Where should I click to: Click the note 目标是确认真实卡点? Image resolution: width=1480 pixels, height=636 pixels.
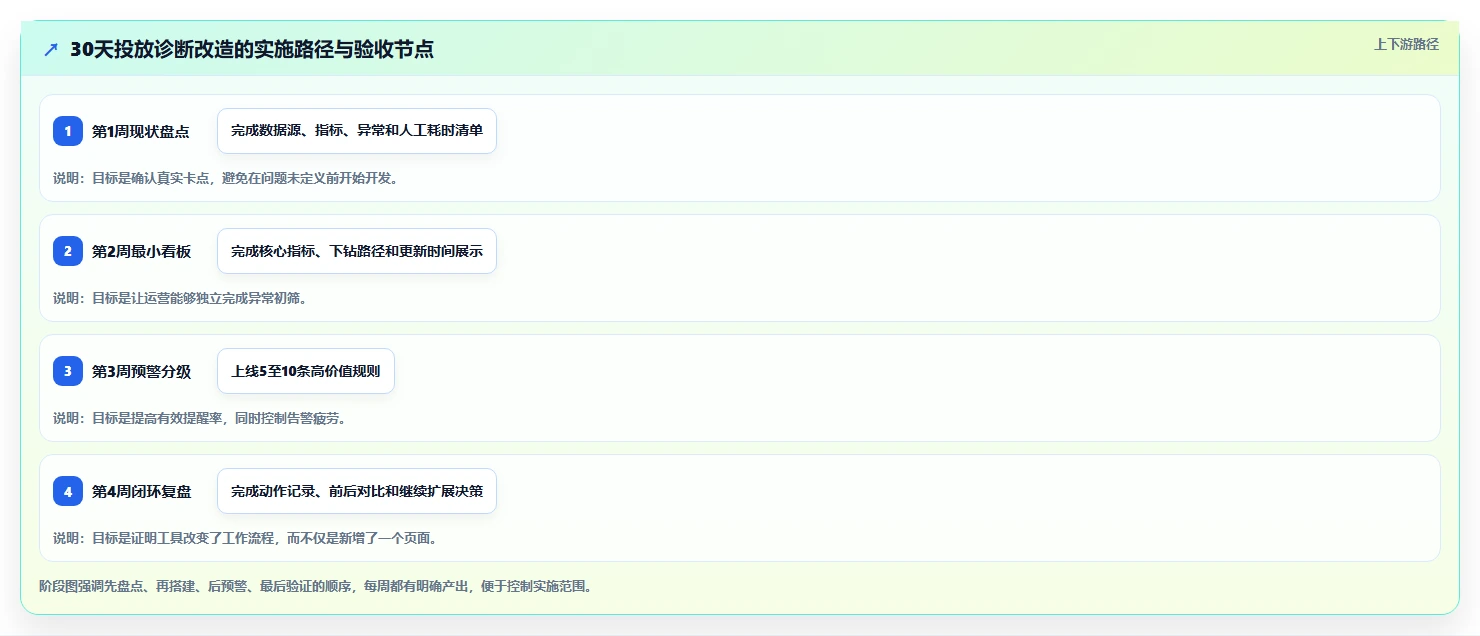(227, 178)
